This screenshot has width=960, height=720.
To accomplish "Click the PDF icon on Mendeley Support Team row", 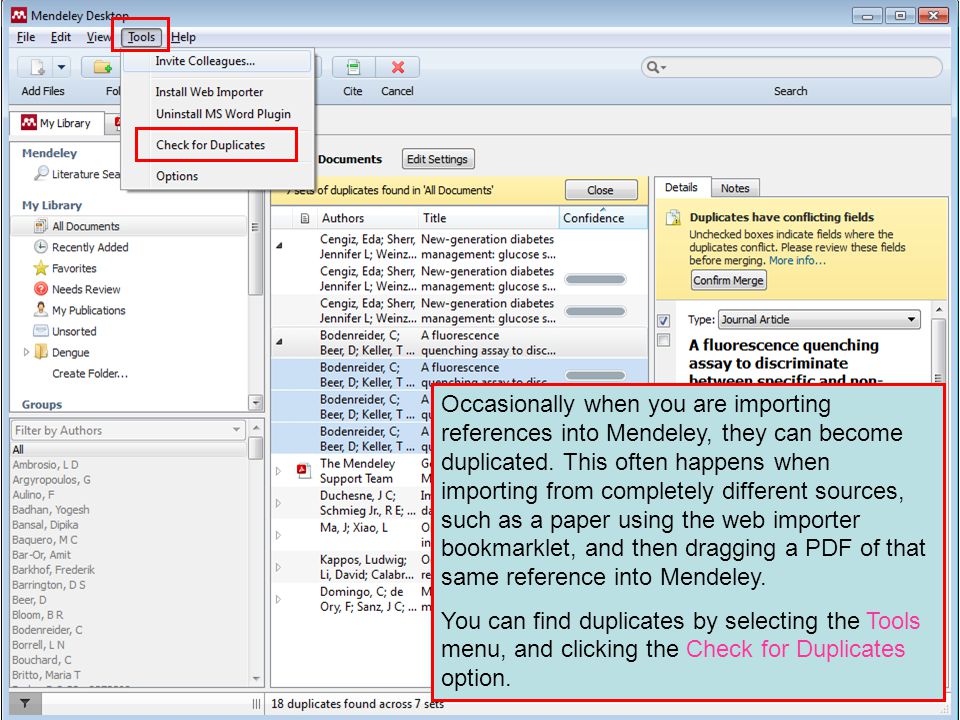I will pos(304,470).
